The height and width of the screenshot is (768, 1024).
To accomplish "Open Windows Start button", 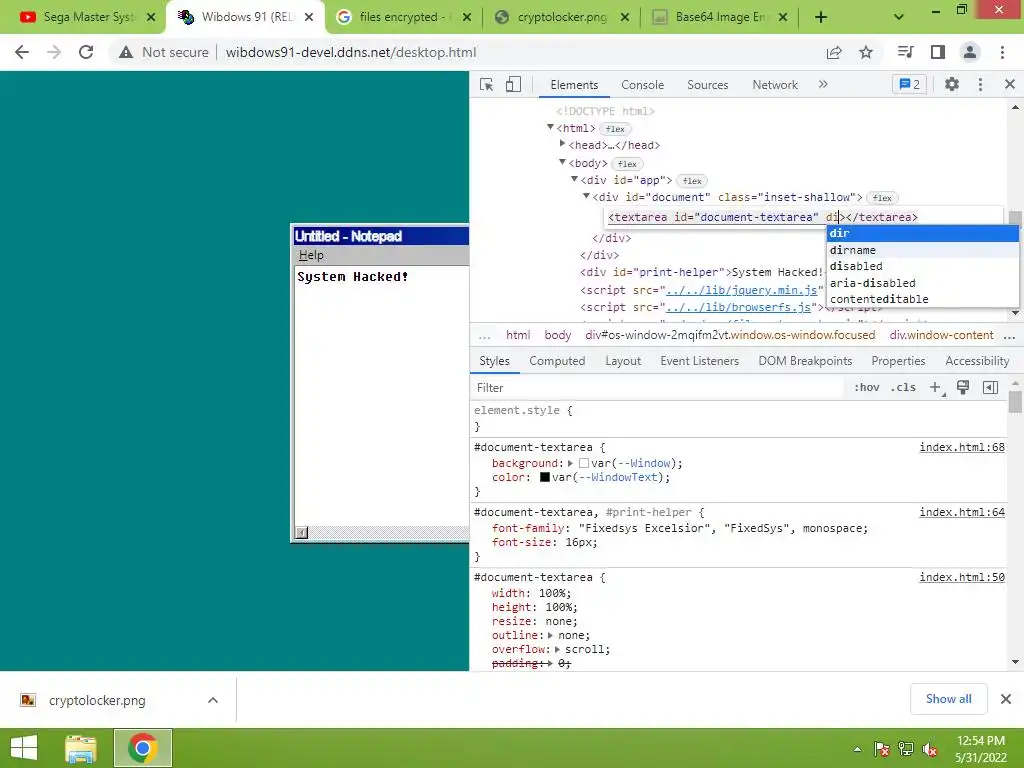I will 24,748.
